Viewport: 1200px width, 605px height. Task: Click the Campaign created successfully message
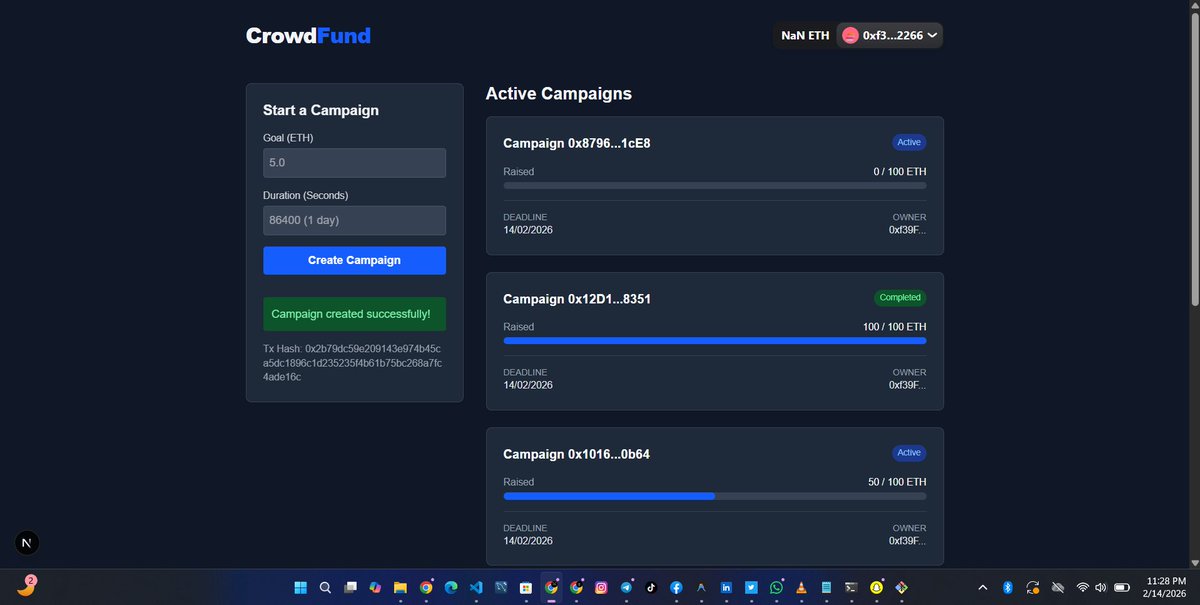pyautogui.click(x=354, y=314)
